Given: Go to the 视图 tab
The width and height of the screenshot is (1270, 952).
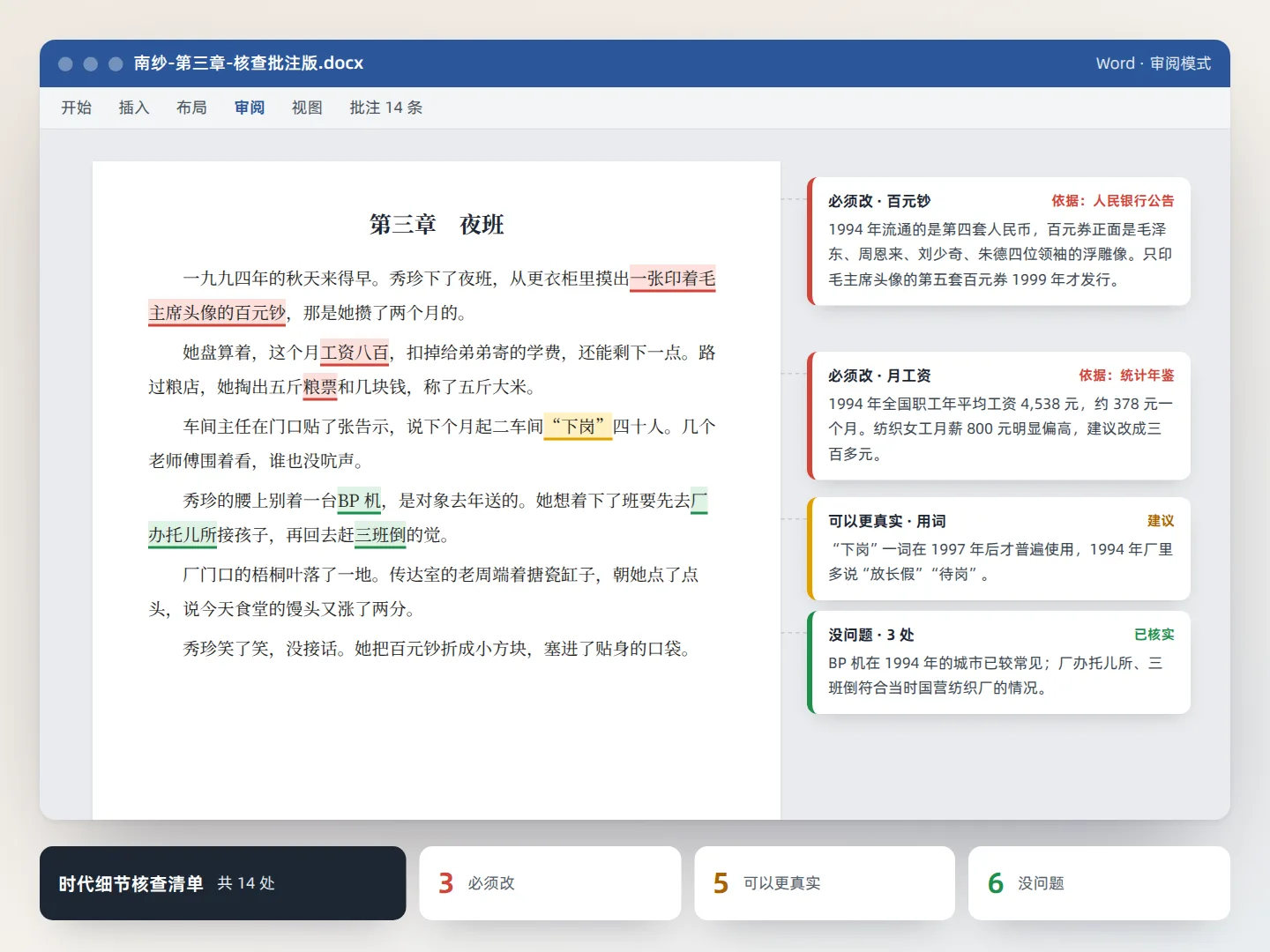Looking at the screenshot, I should (x=307, y=108).
